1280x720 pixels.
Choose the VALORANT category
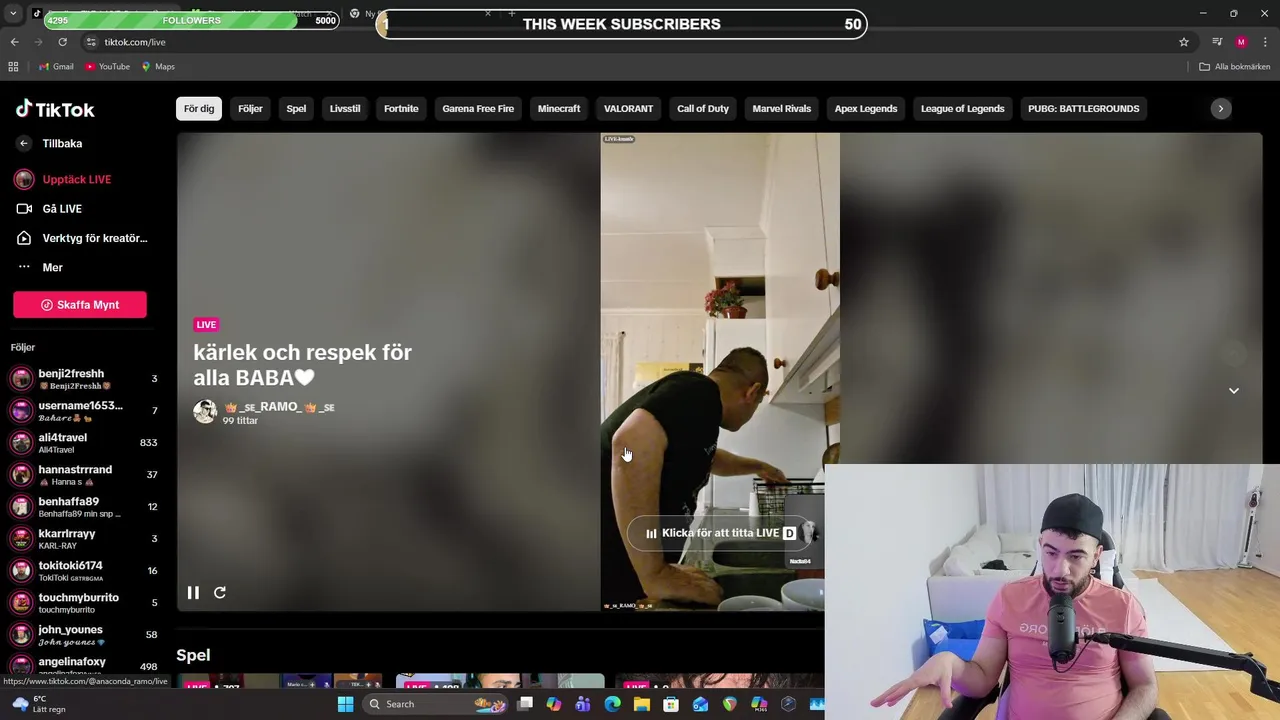[628, 108]
